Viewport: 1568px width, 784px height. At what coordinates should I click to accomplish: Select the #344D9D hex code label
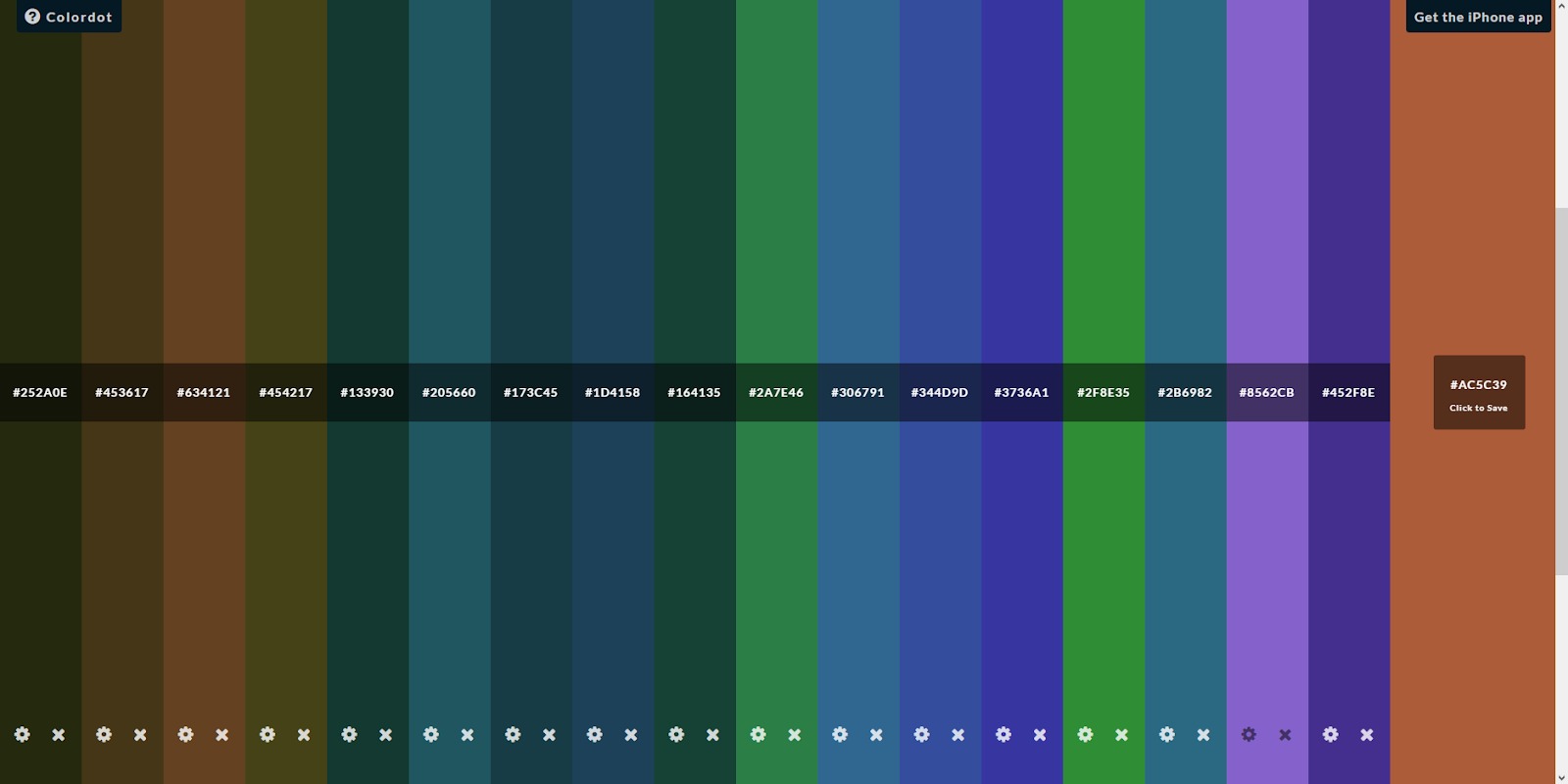[940, 392]
